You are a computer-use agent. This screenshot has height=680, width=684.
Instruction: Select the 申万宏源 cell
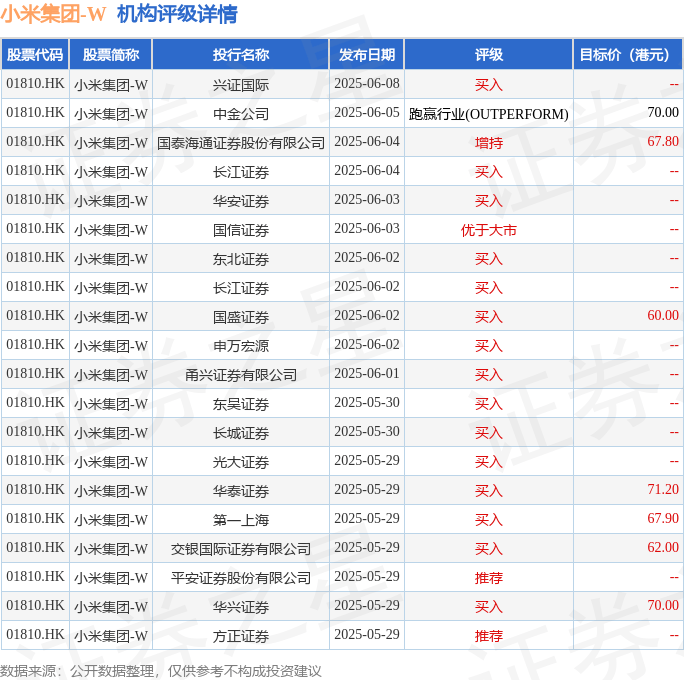click(241, 345)
